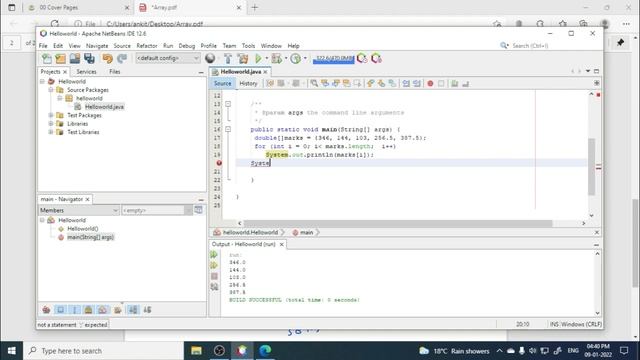Click the History editor view button

248,83
